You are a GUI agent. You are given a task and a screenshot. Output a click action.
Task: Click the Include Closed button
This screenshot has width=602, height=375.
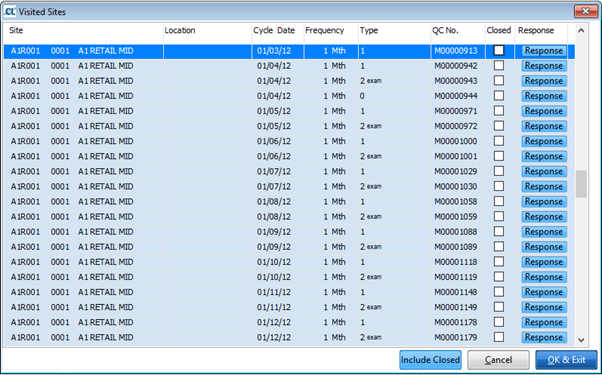point(430,360)
